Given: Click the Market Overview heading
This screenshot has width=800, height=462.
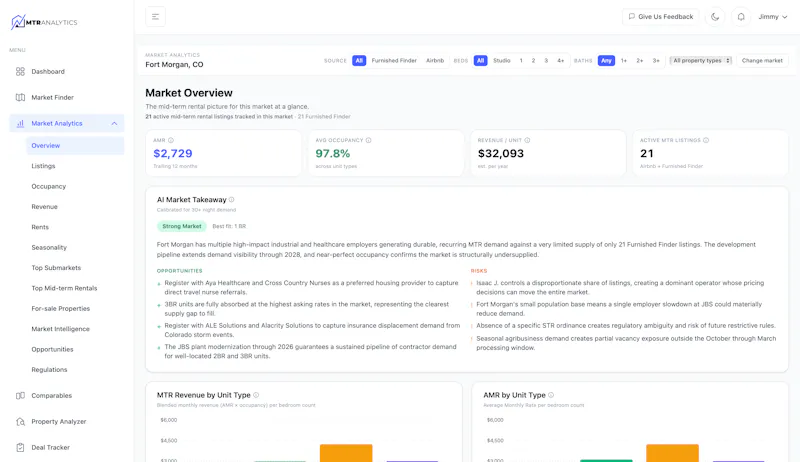Looking at the screenshot, I should point(189,93).
